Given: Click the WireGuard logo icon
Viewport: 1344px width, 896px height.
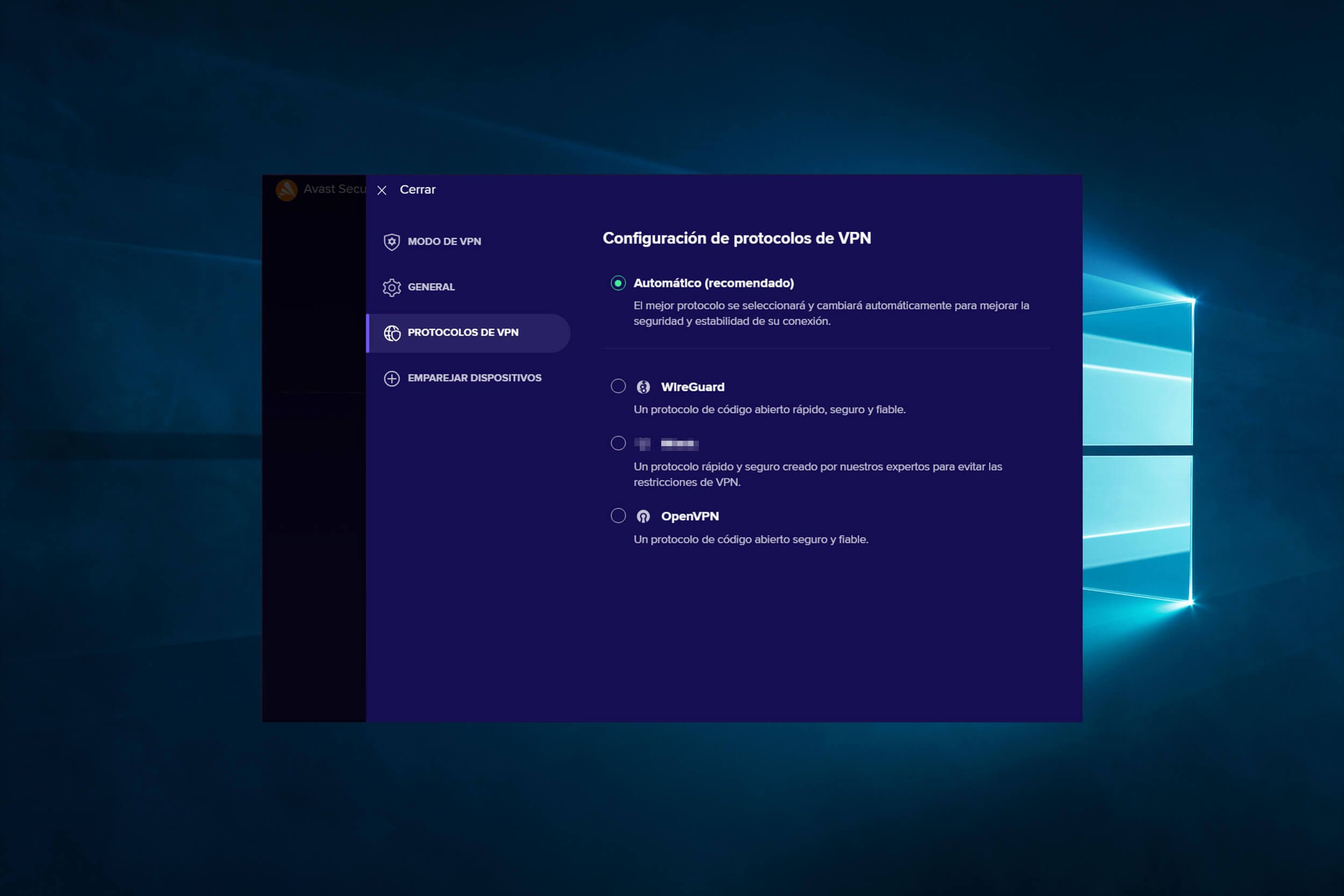Looking at the screenshot, I should 644,387.
